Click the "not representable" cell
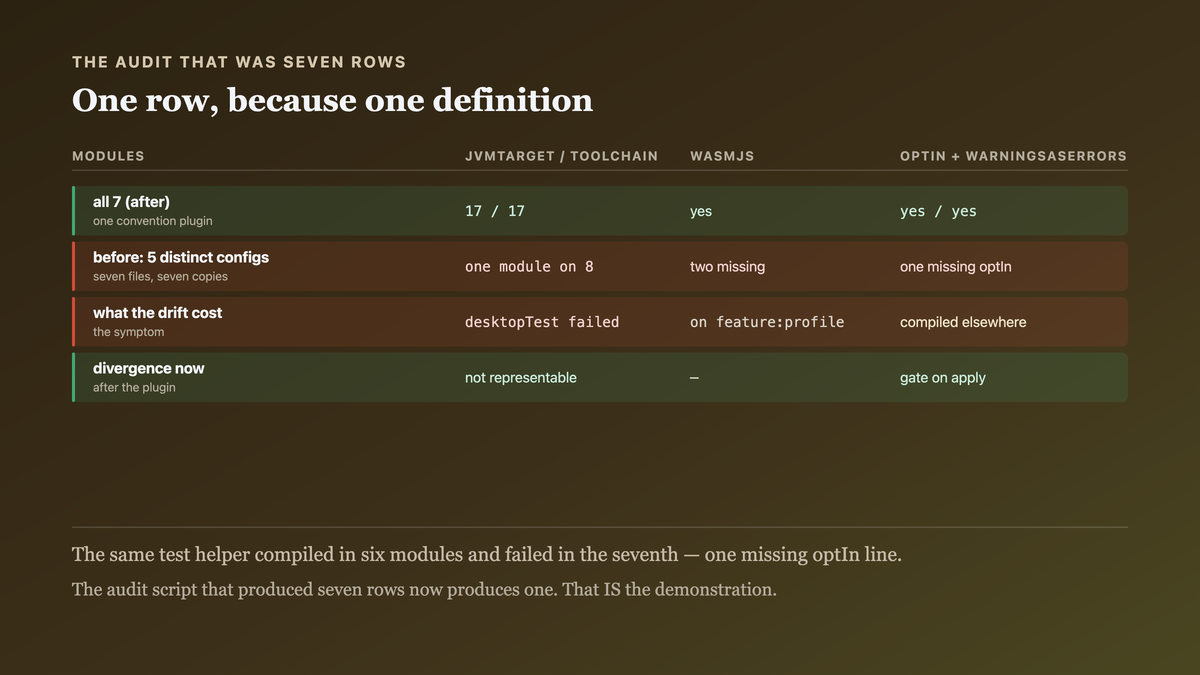This screenshot has height=675, width=1200. tap(521, 378)
